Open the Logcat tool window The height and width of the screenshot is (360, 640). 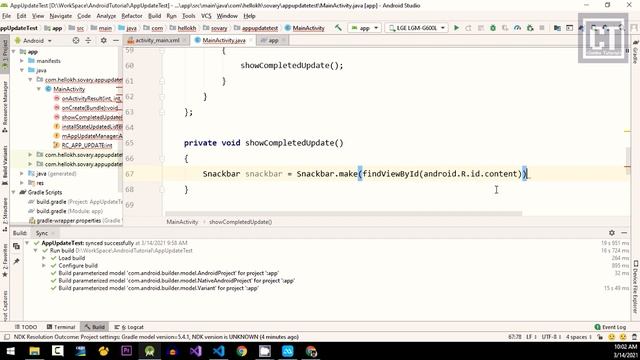[x=129, y=327]
